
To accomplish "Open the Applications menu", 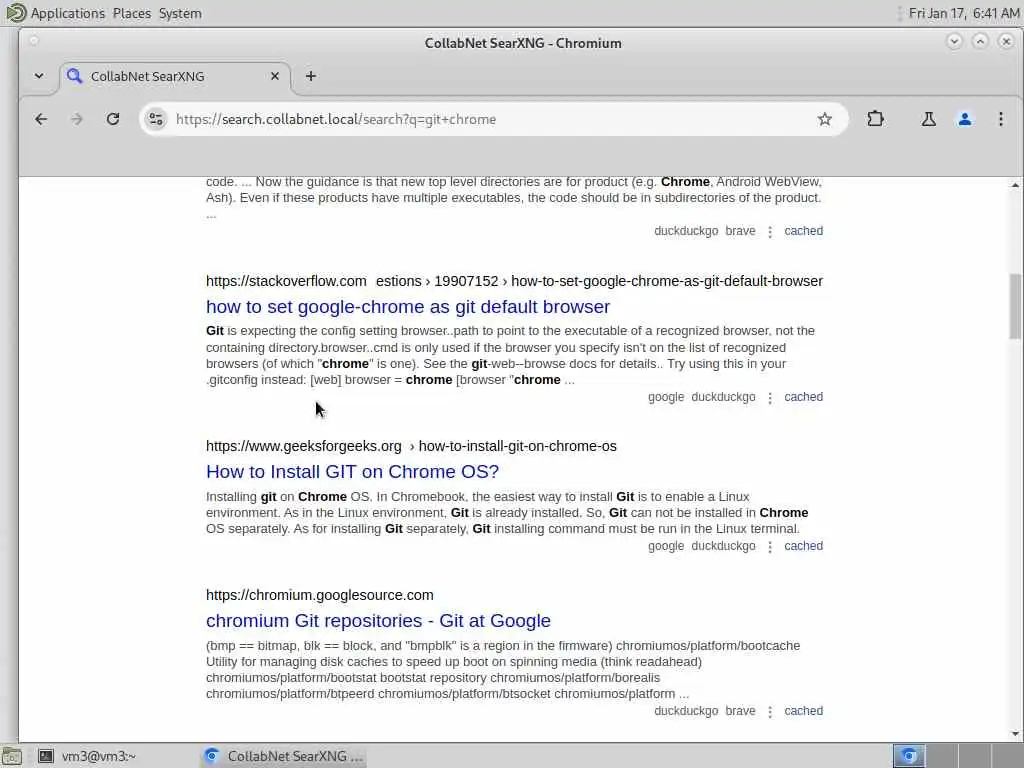I will (x=67, y=13).
